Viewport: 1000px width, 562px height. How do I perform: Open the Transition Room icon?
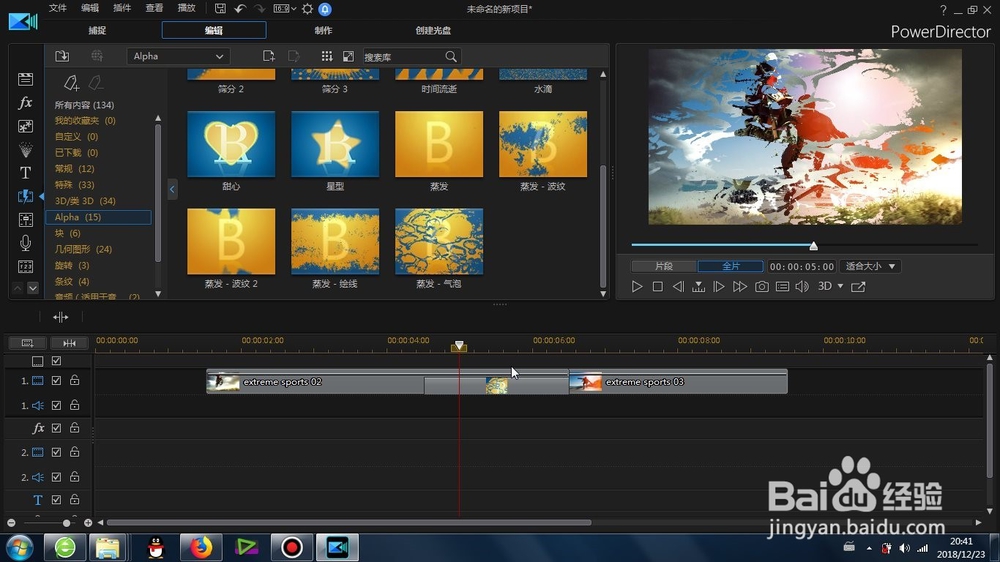[26, 196]
